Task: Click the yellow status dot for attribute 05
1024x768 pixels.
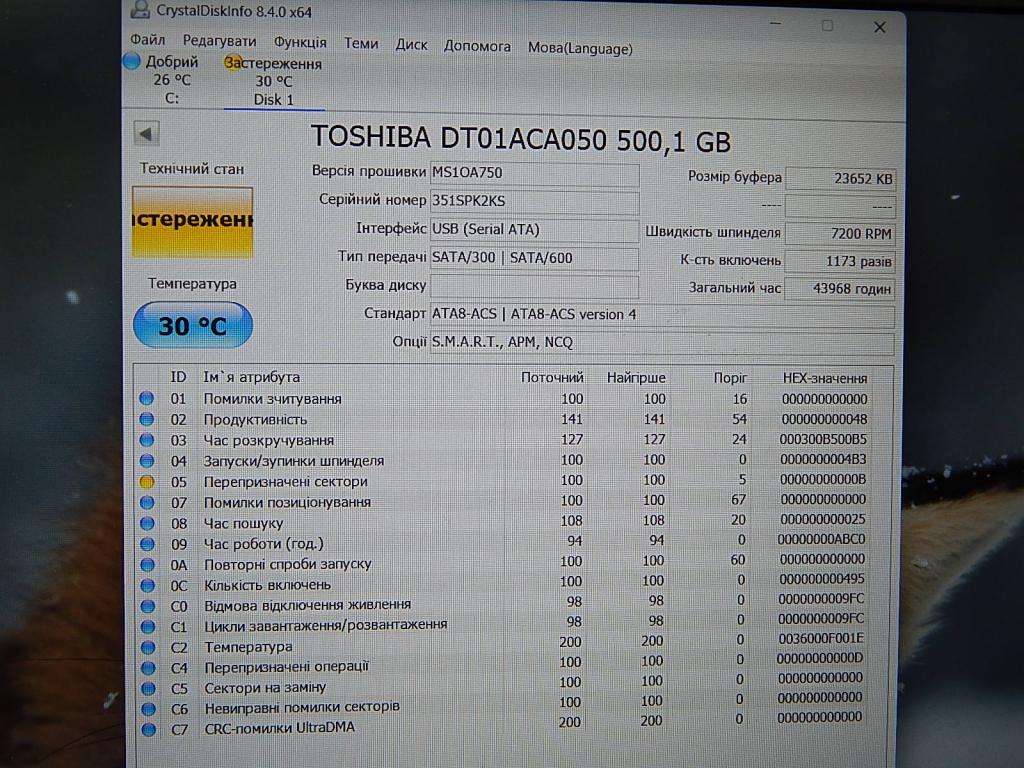Action: tap(147, 481)
